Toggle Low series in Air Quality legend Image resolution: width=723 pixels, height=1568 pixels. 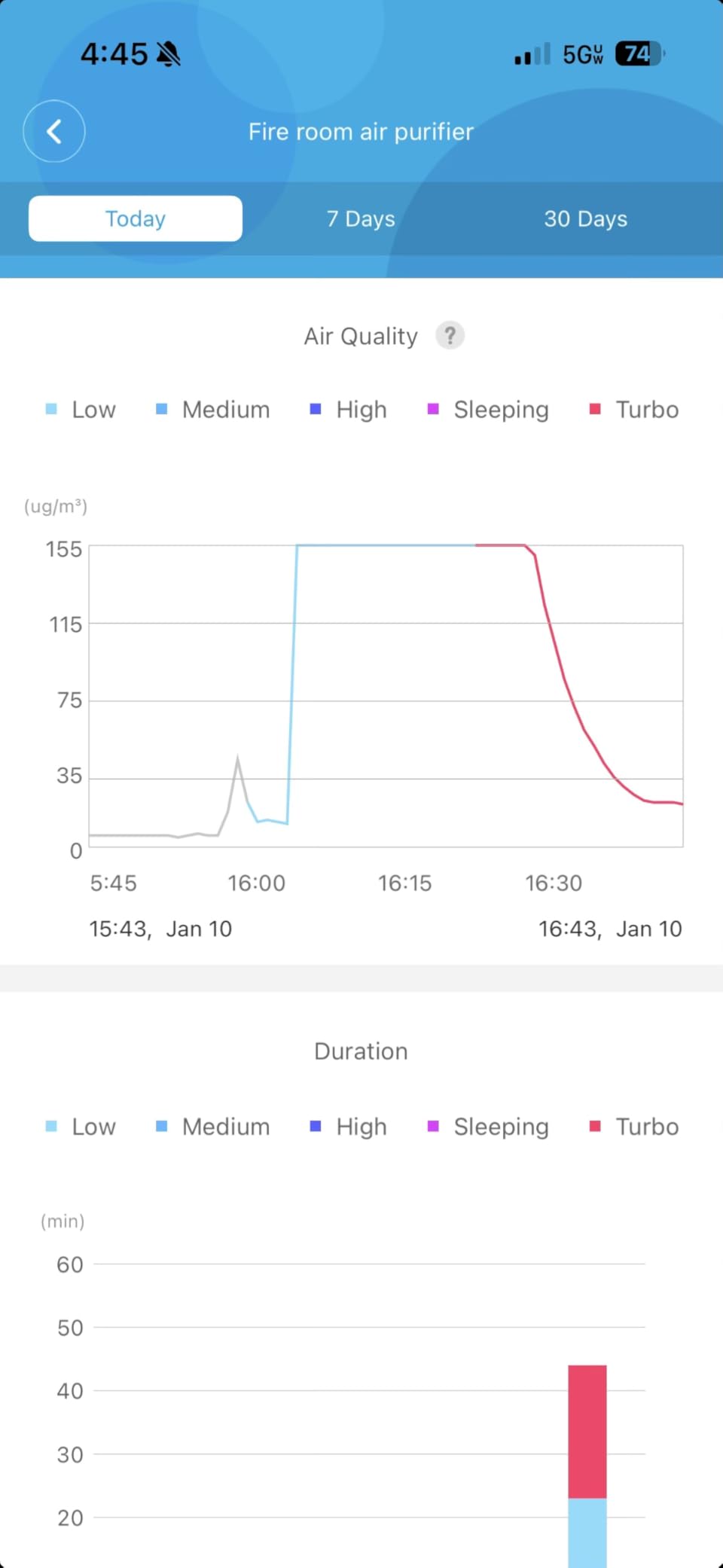pos(81,410)
